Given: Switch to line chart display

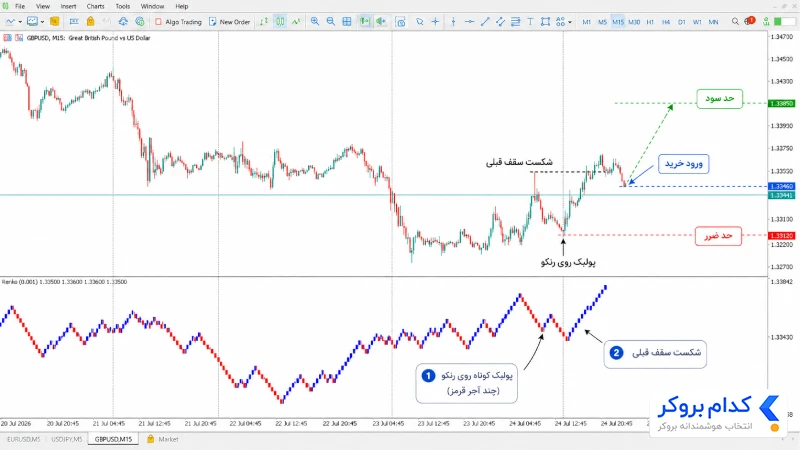Looking at the screenshot, I should pyautogui.click(x=296, y=21).
